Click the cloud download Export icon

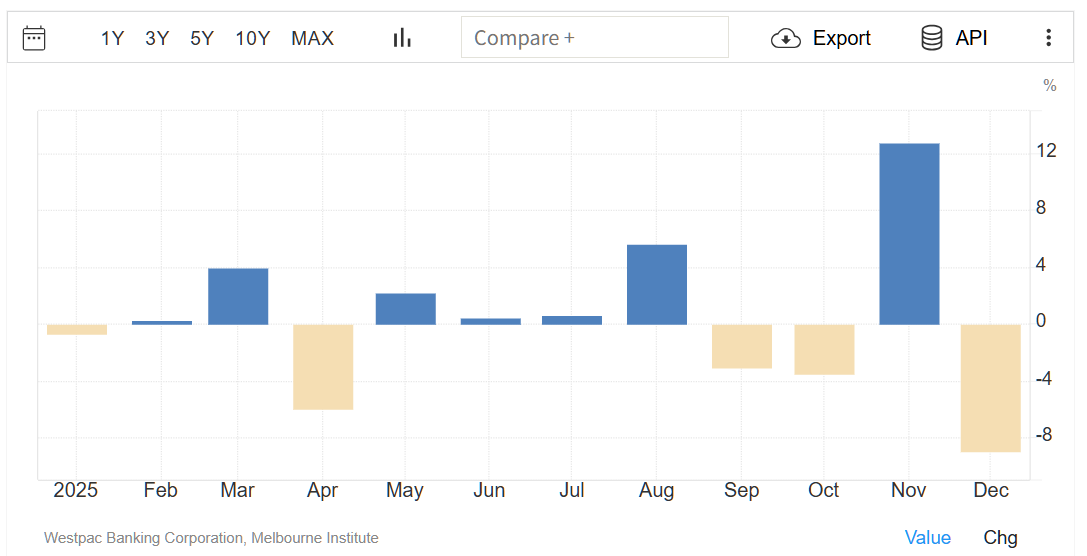pos(786,38)
